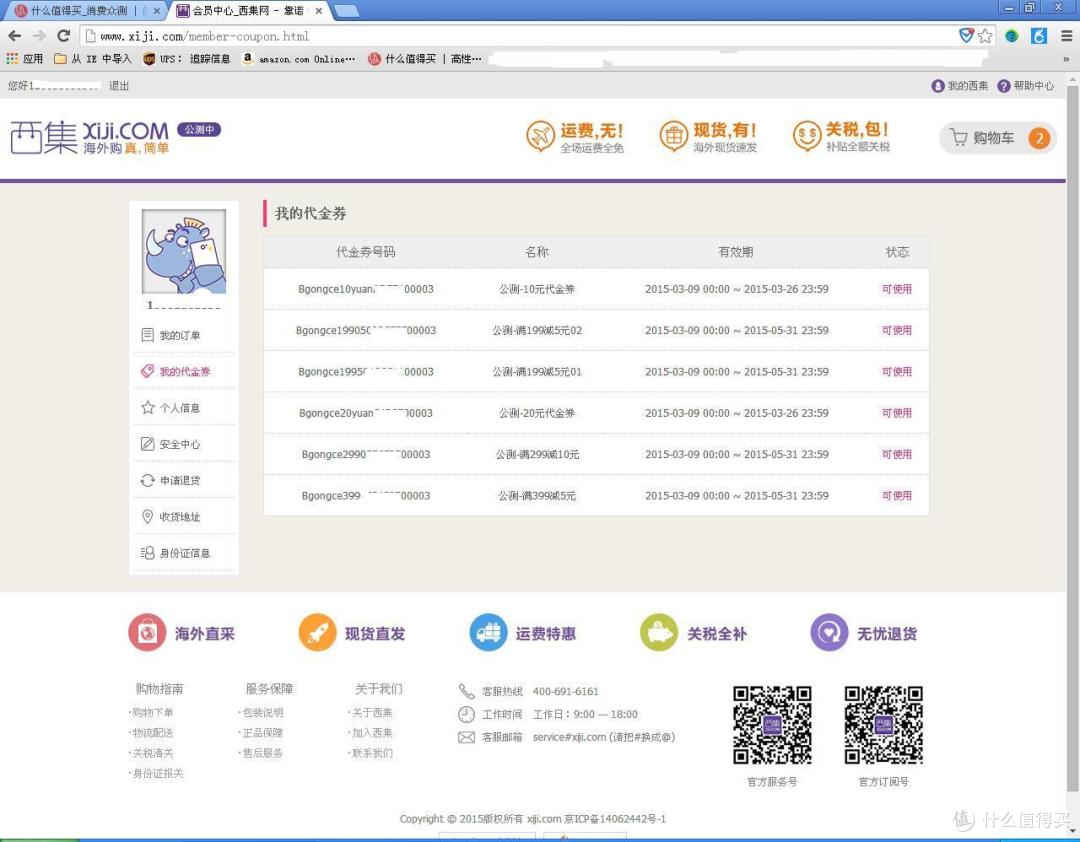Click the 运费特惠 truck icon
This screenshot has width=1080, height=842.
(x=488, y=632)
